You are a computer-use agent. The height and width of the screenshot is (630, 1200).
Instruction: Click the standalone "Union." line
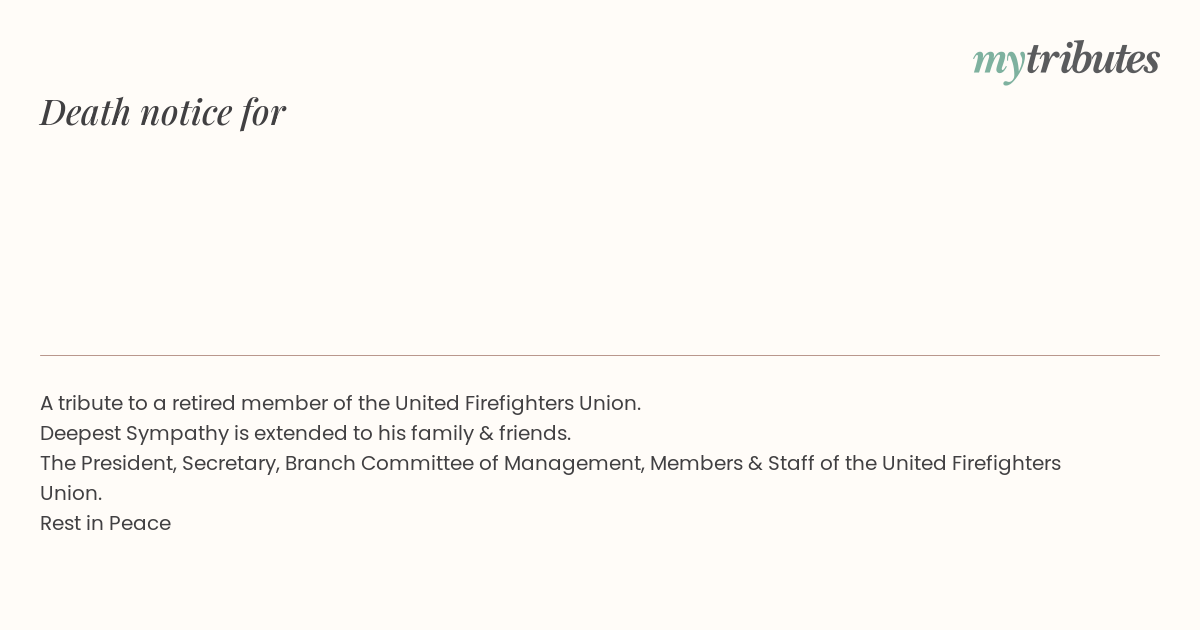tap(71, 493)
